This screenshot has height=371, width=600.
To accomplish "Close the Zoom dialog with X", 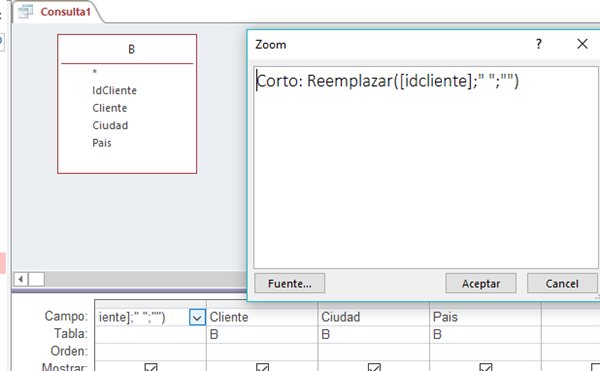I will [x=582, y=44].
